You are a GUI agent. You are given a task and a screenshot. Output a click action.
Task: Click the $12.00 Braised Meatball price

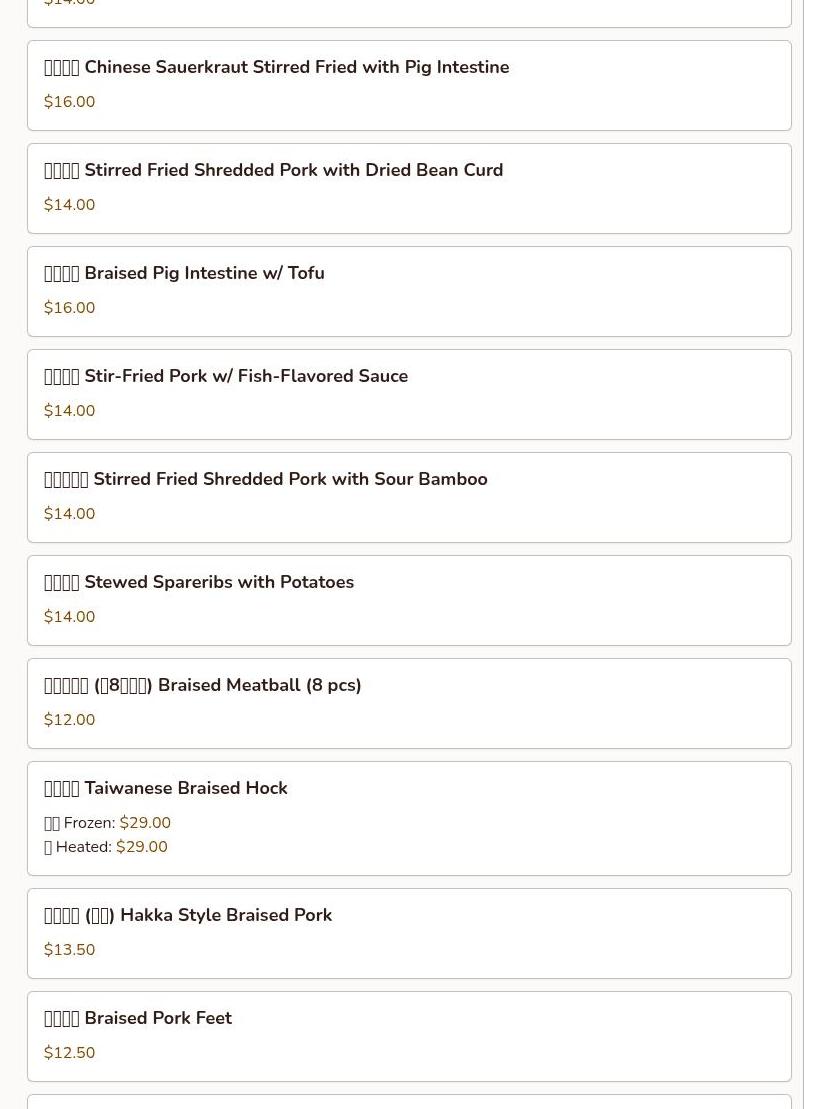click(x=69, y=719)
